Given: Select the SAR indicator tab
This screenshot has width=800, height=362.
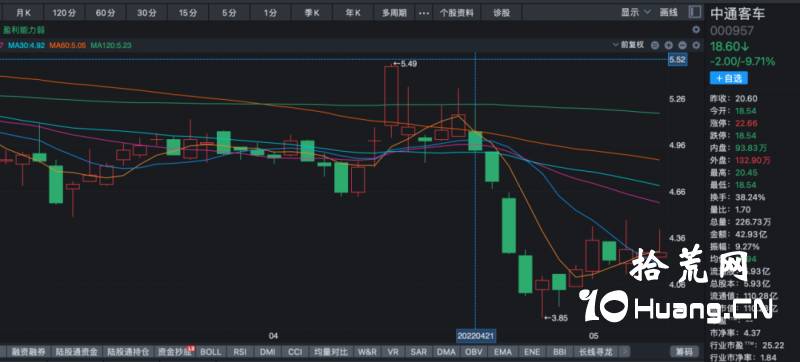Looking at the screenshot, I should point(419,352).
